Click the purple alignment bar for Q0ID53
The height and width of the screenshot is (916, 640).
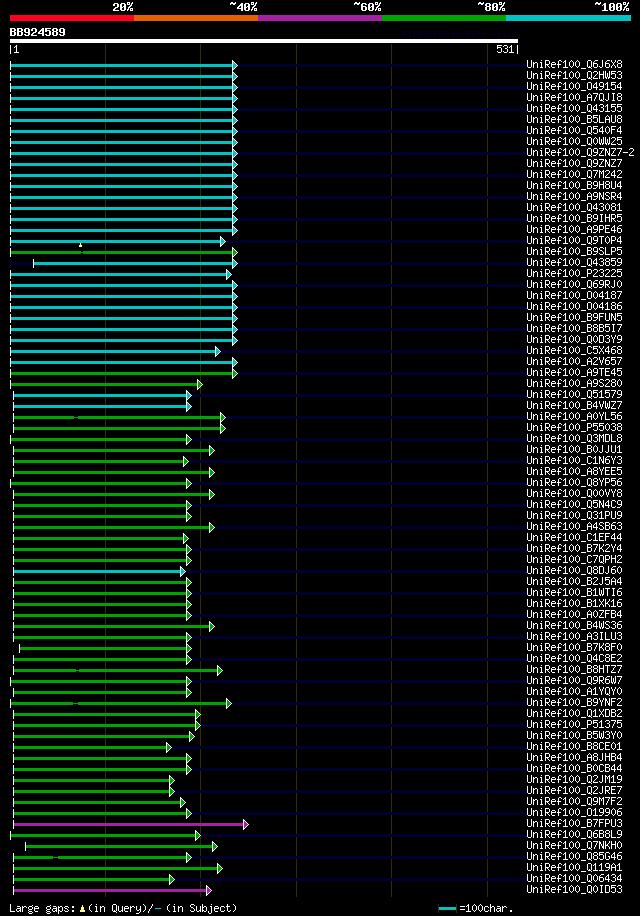click(x=112, y=890)
